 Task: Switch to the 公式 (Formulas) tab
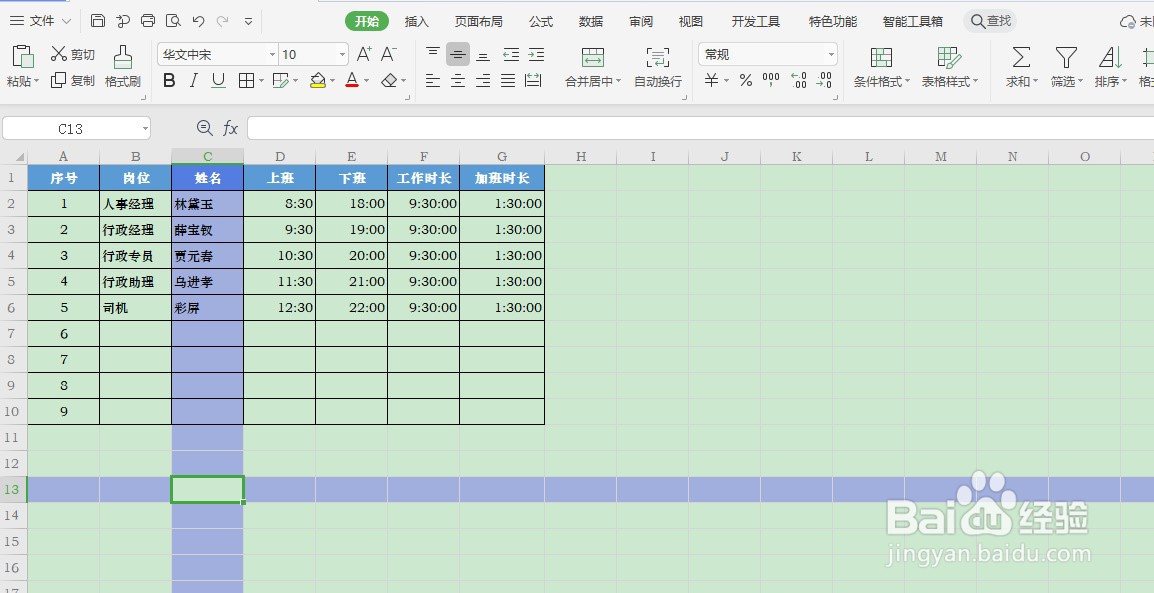[x=541, y=21]
